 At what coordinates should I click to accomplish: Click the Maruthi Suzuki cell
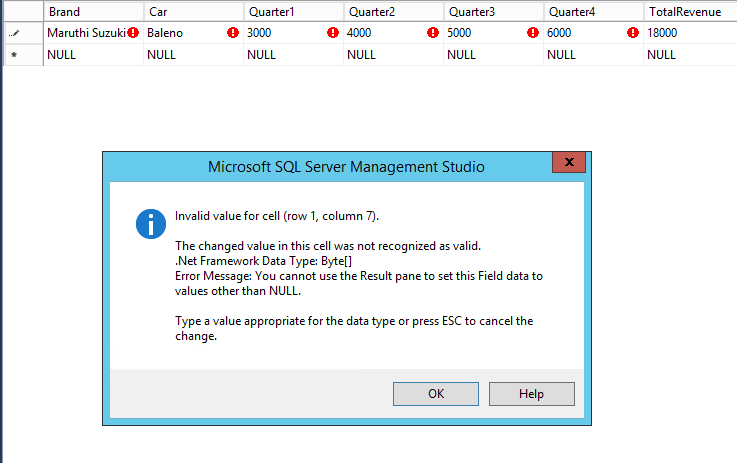tap(94, 33)
